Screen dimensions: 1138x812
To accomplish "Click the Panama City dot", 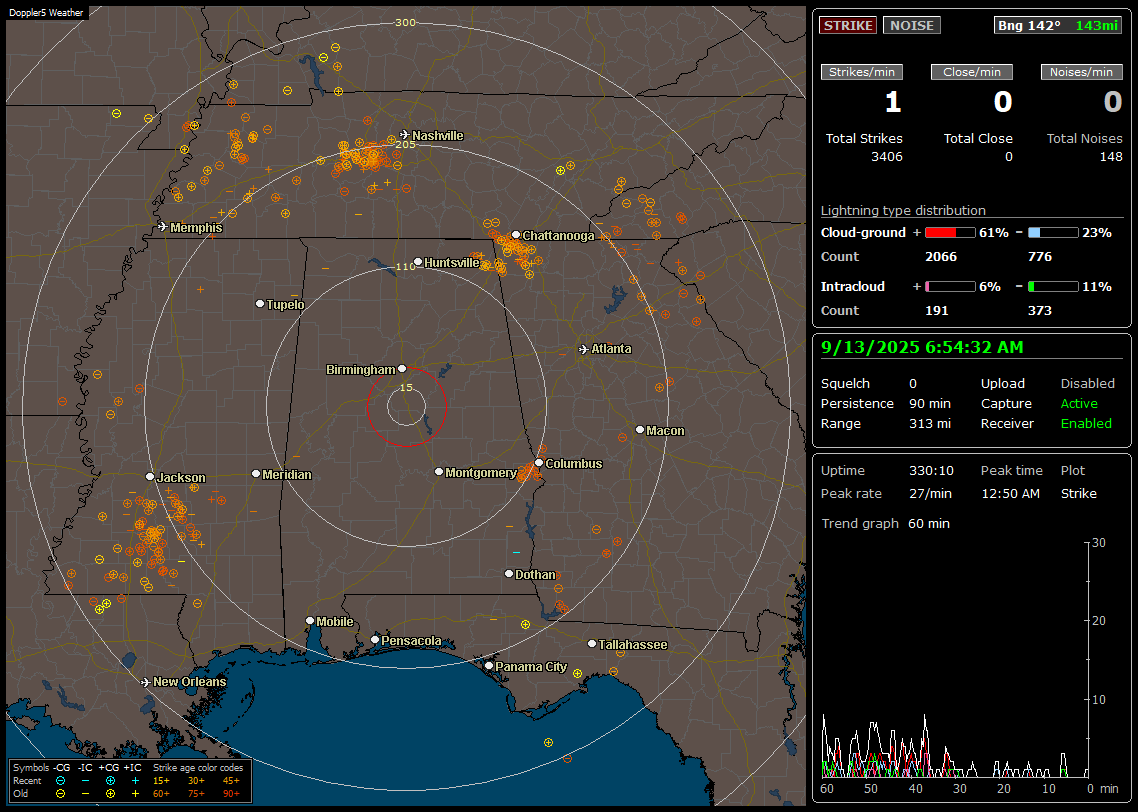I will [488, 665].
